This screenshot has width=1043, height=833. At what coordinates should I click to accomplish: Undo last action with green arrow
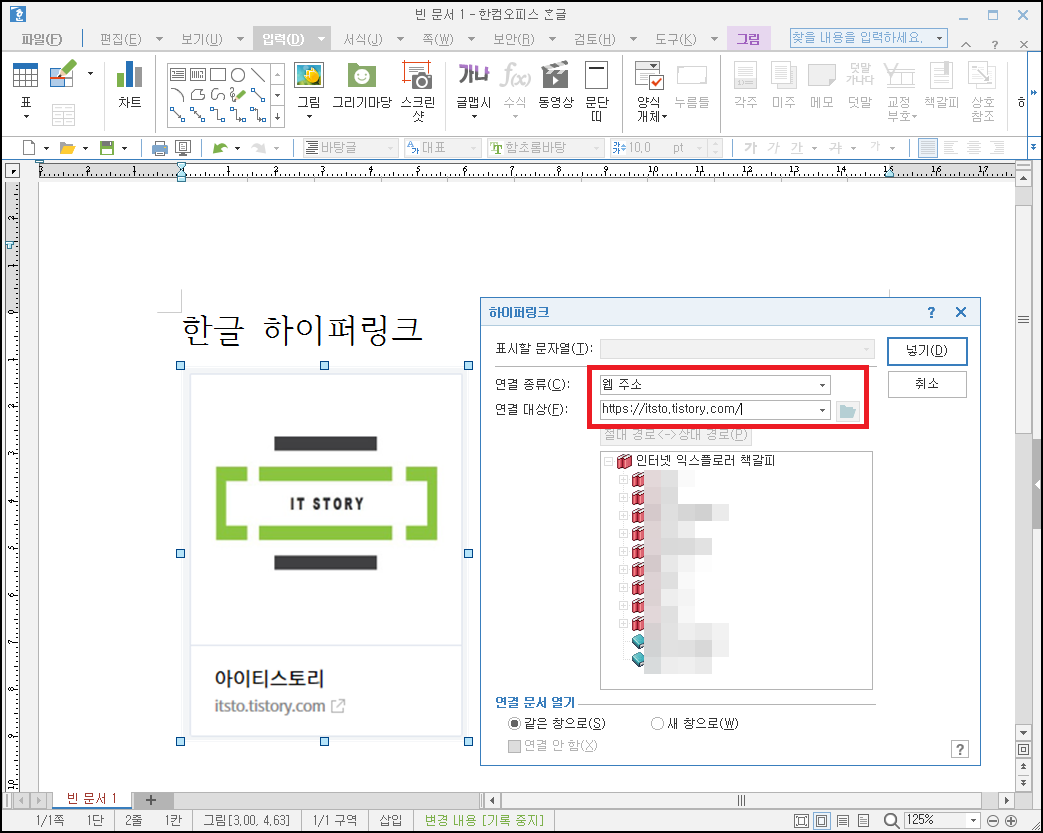[x=220, y=148]
